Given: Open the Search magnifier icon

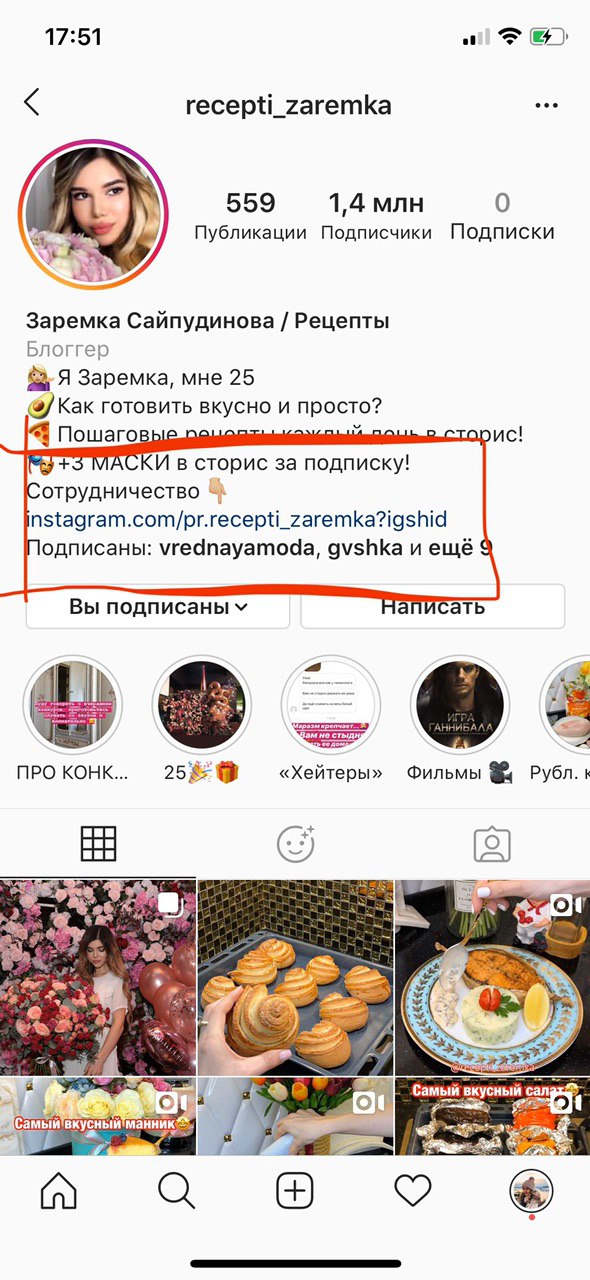Looking at the screenshot, I should click(x=176, y=1190).
